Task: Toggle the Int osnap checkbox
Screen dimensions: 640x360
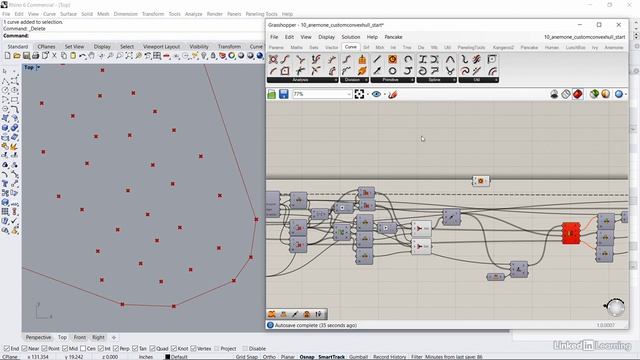Action: pyautogui.click(x=100, y=349)
